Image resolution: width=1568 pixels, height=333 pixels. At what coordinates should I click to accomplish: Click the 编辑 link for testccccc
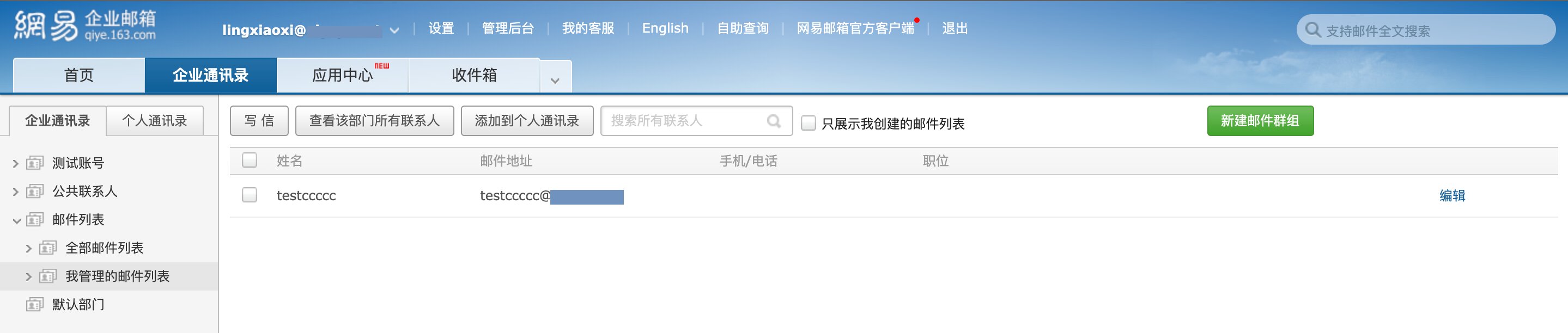click(1452, 196)
